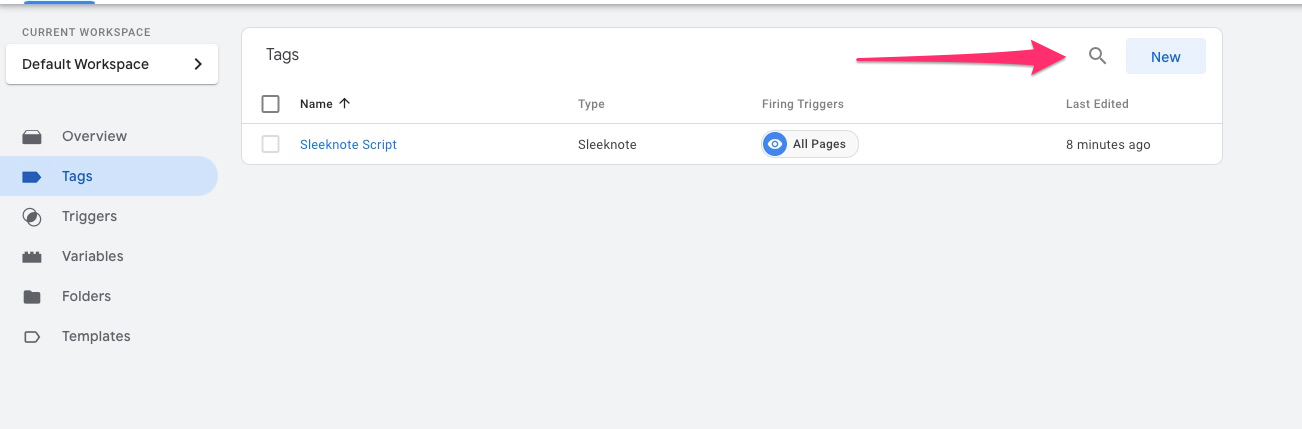
Task: Toggle the sort arrow beside Name column
Action: [345, 103]
